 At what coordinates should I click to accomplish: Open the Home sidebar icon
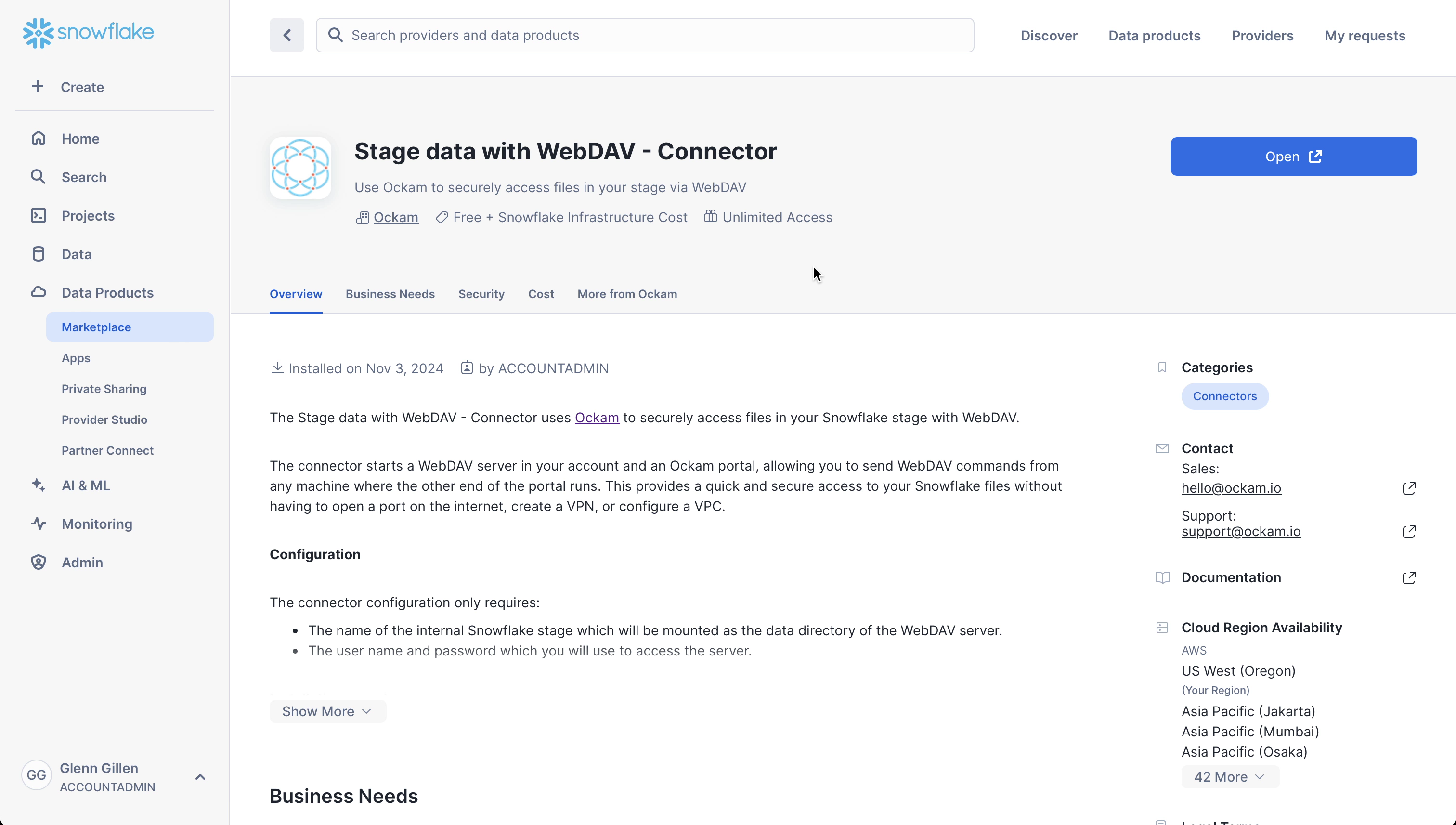39,138
